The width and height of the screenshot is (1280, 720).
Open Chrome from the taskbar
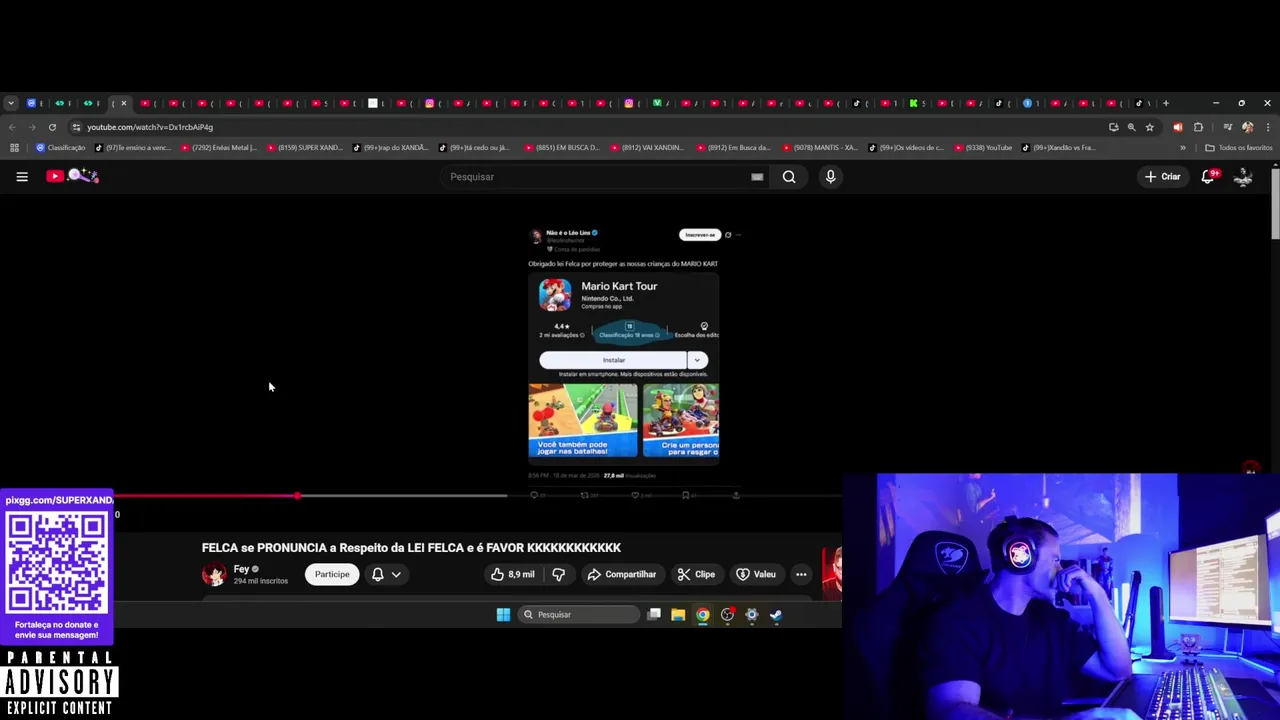pyautogui.click(x=703, y=615)
